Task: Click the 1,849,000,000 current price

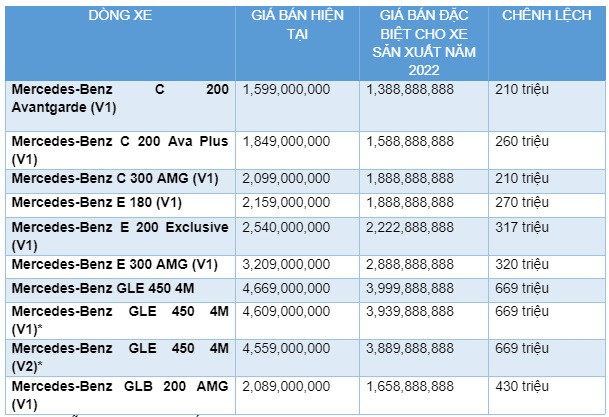Action: [x=286, y=141]
